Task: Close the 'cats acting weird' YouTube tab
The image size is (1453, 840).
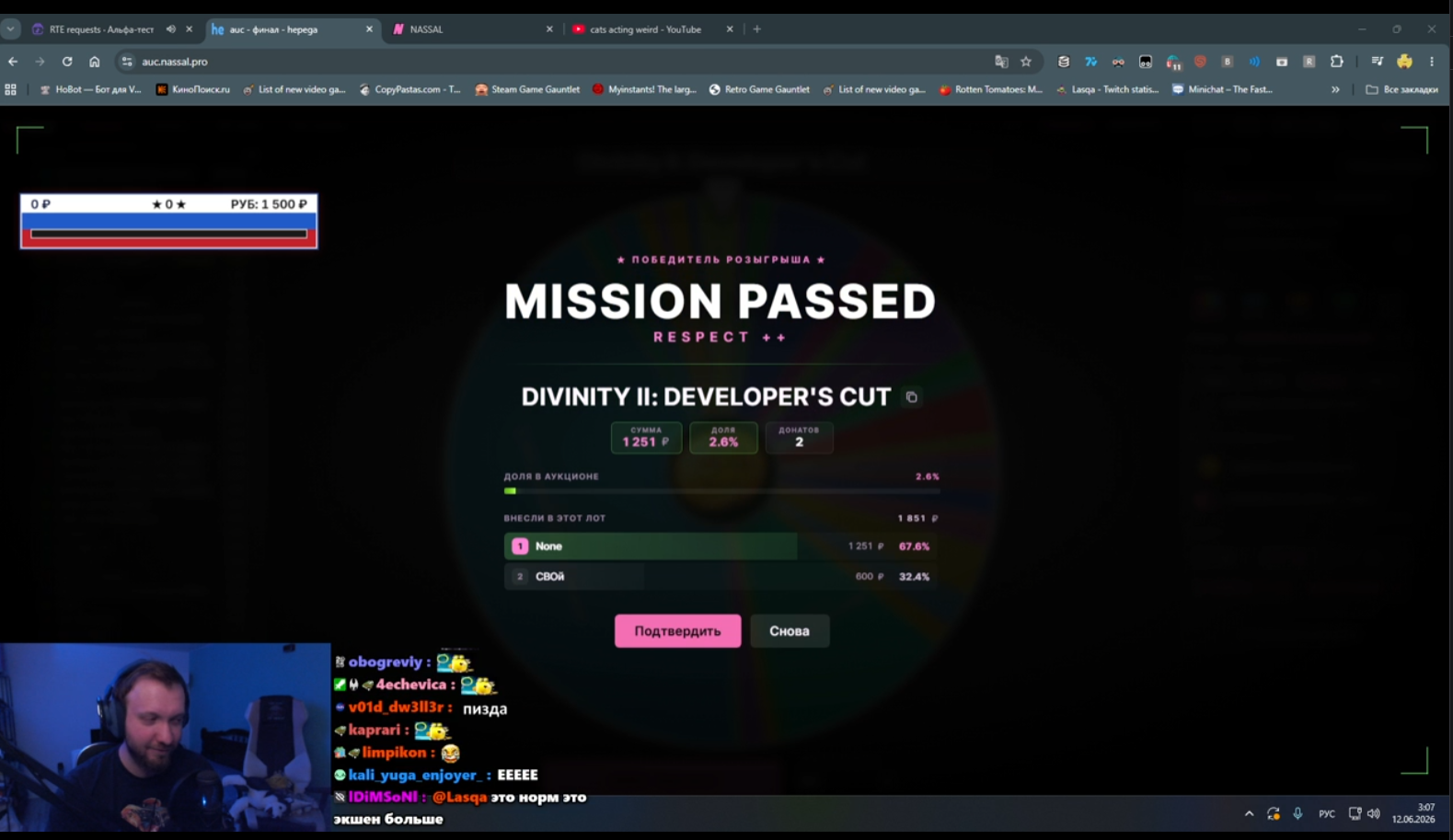Action: (x=730, y=29)
